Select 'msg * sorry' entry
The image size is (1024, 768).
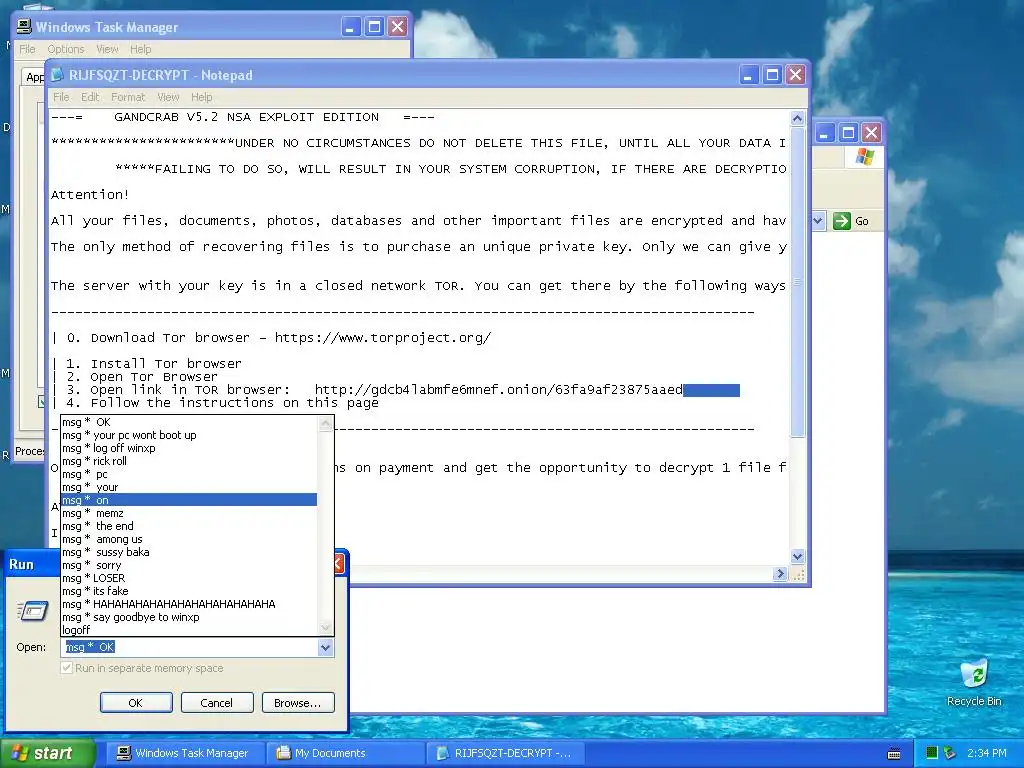point(189,566)
